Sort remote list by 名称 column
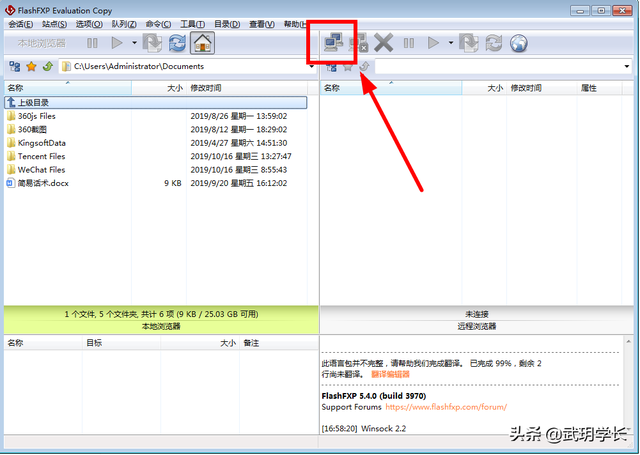640x455 pixels. click(391, 88)
